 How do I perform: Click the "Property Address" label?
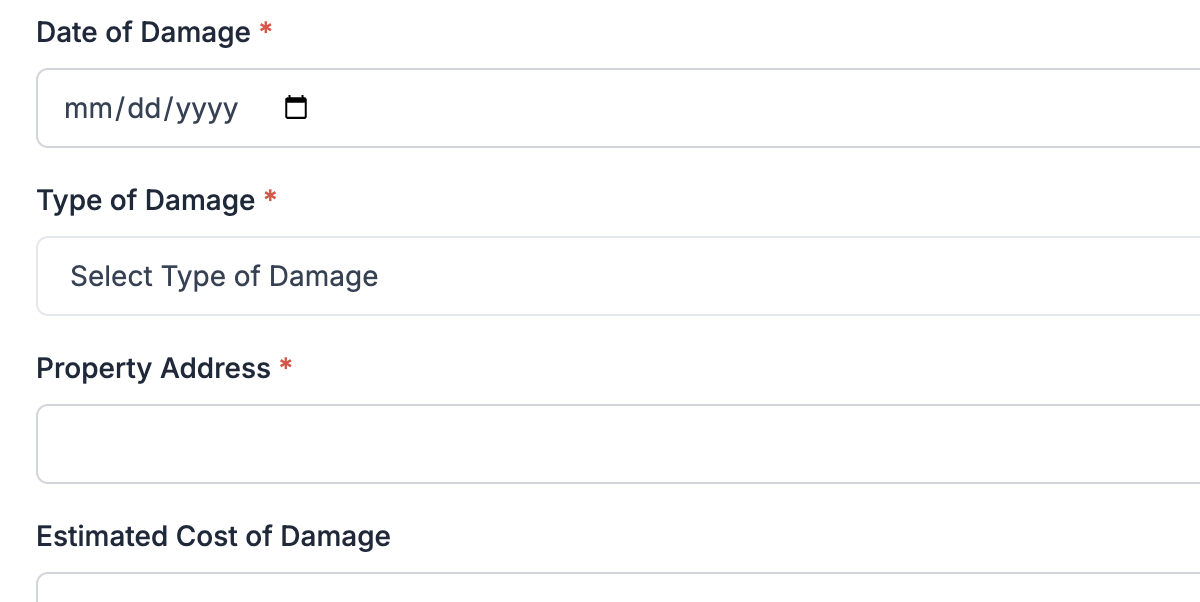click(x=153, y=368)
